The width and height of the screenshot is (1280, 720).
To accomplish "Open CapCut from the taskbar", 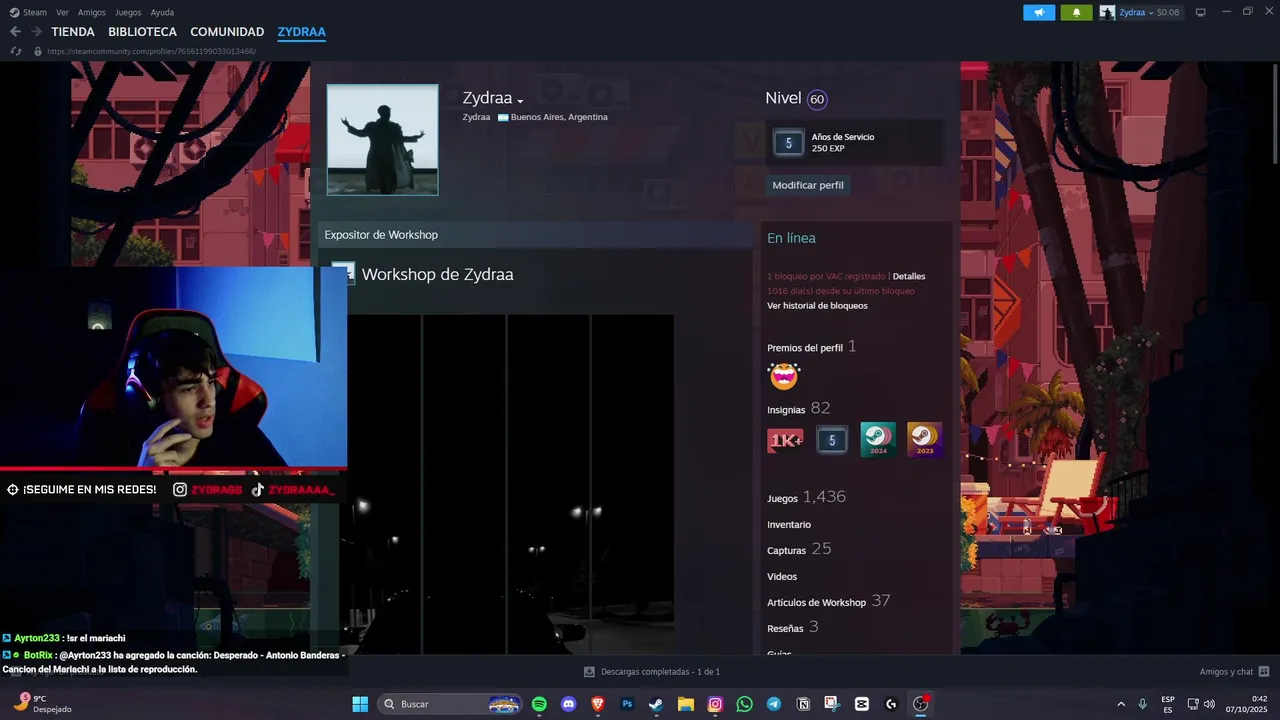I will tap(862, 704).
